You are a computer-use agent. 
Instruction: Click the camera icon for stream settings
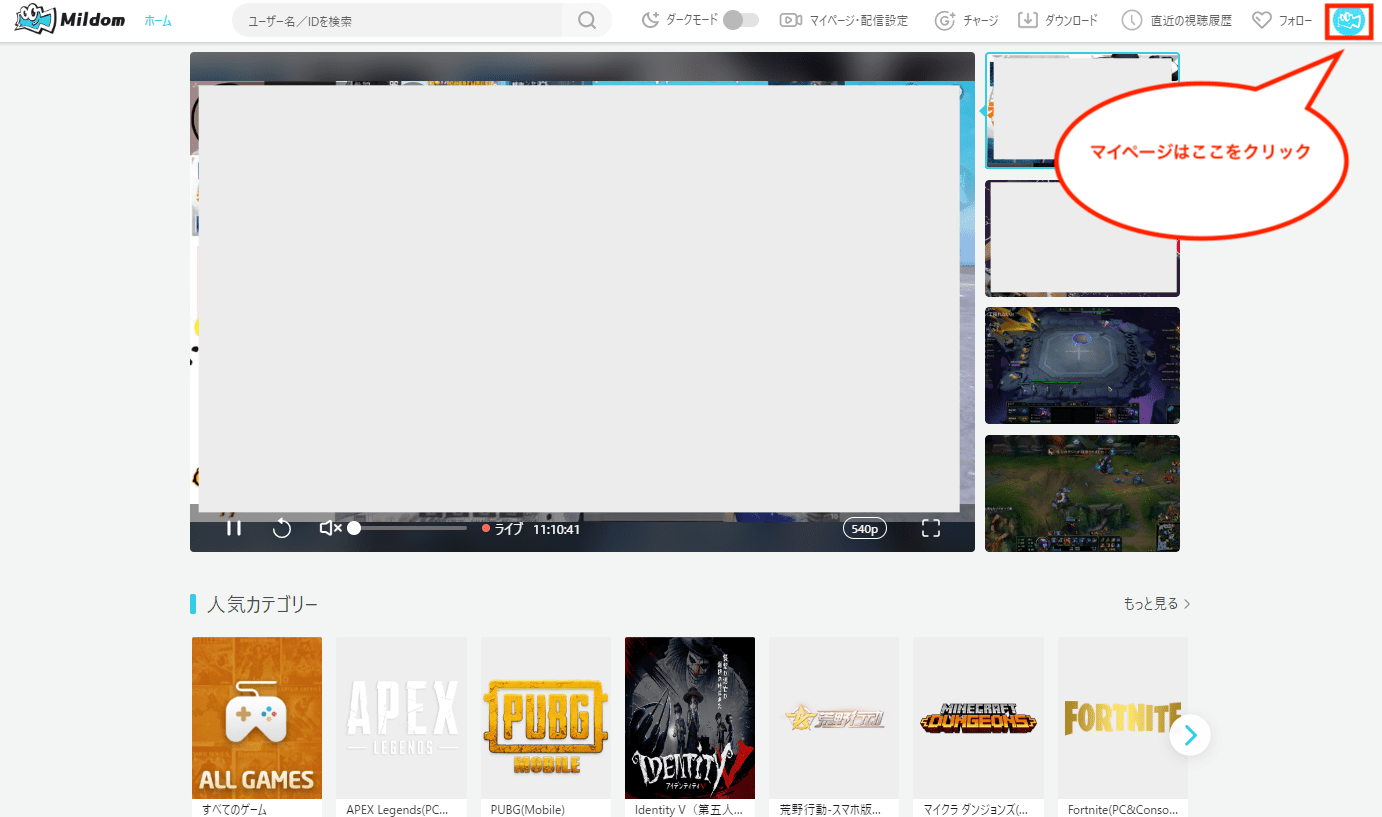click(791, 20)
